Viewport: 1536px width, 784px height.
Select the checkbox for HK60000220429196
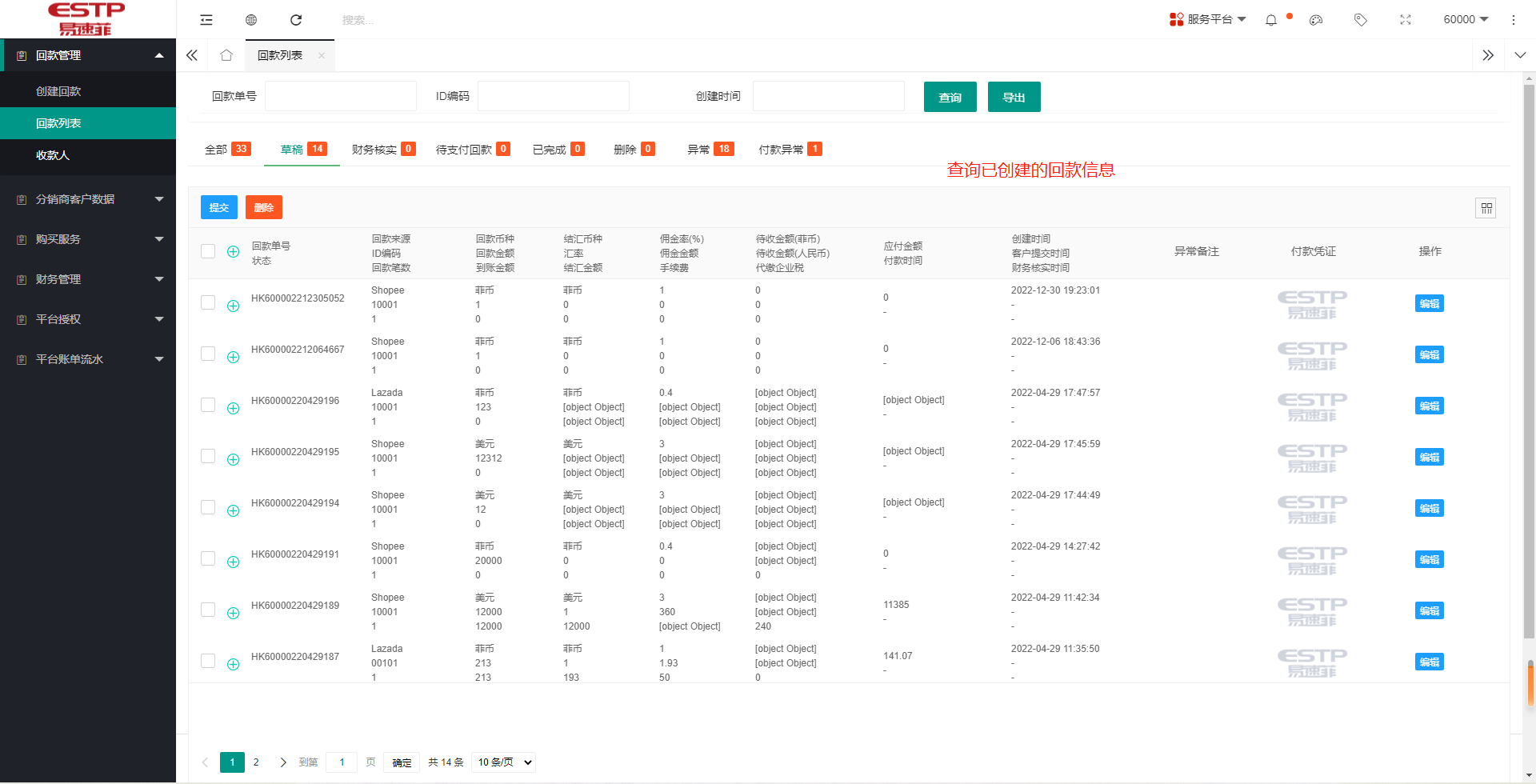[x=208, y=405]
